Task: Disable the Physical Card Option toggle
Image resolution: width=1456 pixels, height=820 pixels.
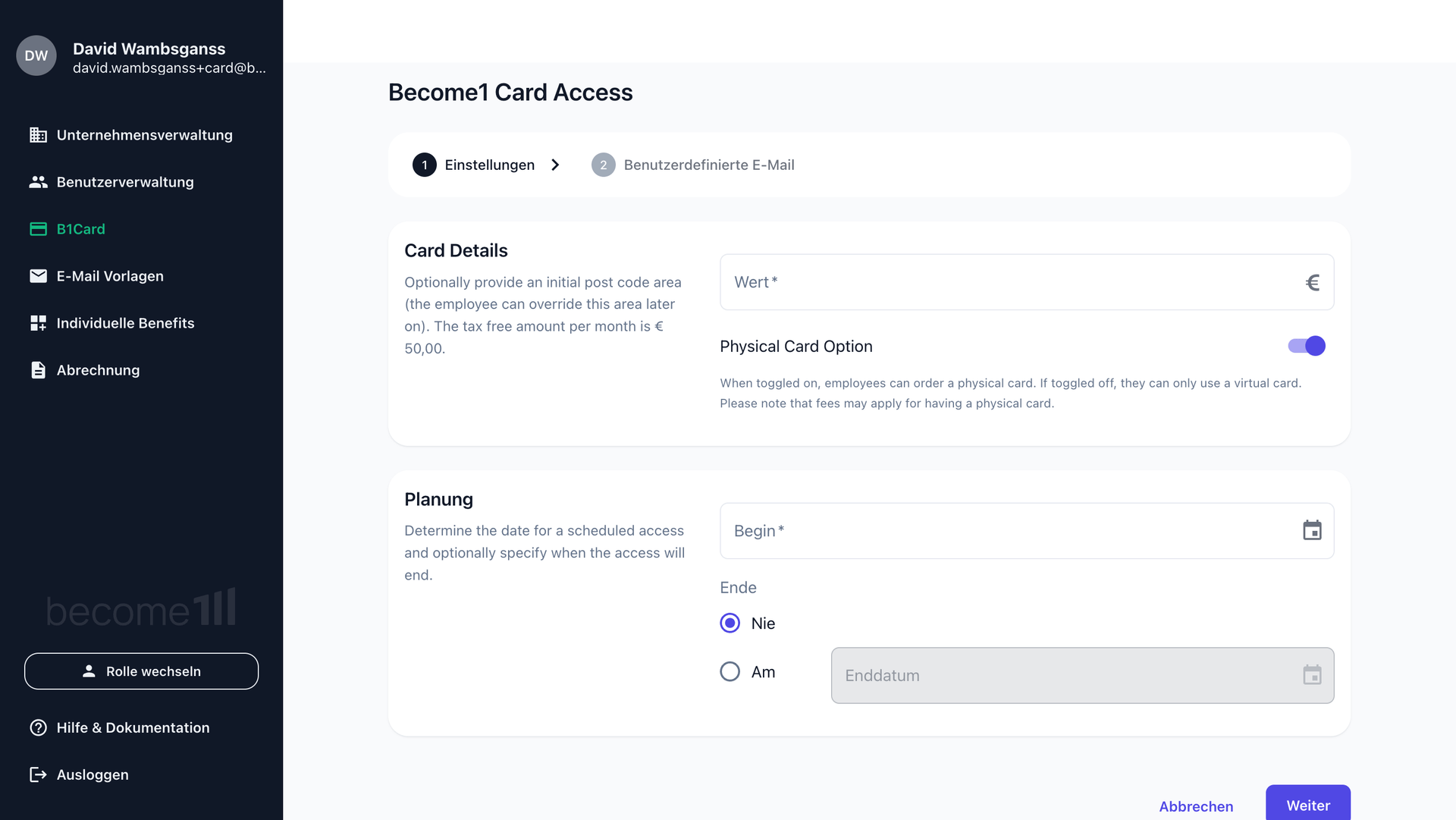Action: (x=1307, y=346)
